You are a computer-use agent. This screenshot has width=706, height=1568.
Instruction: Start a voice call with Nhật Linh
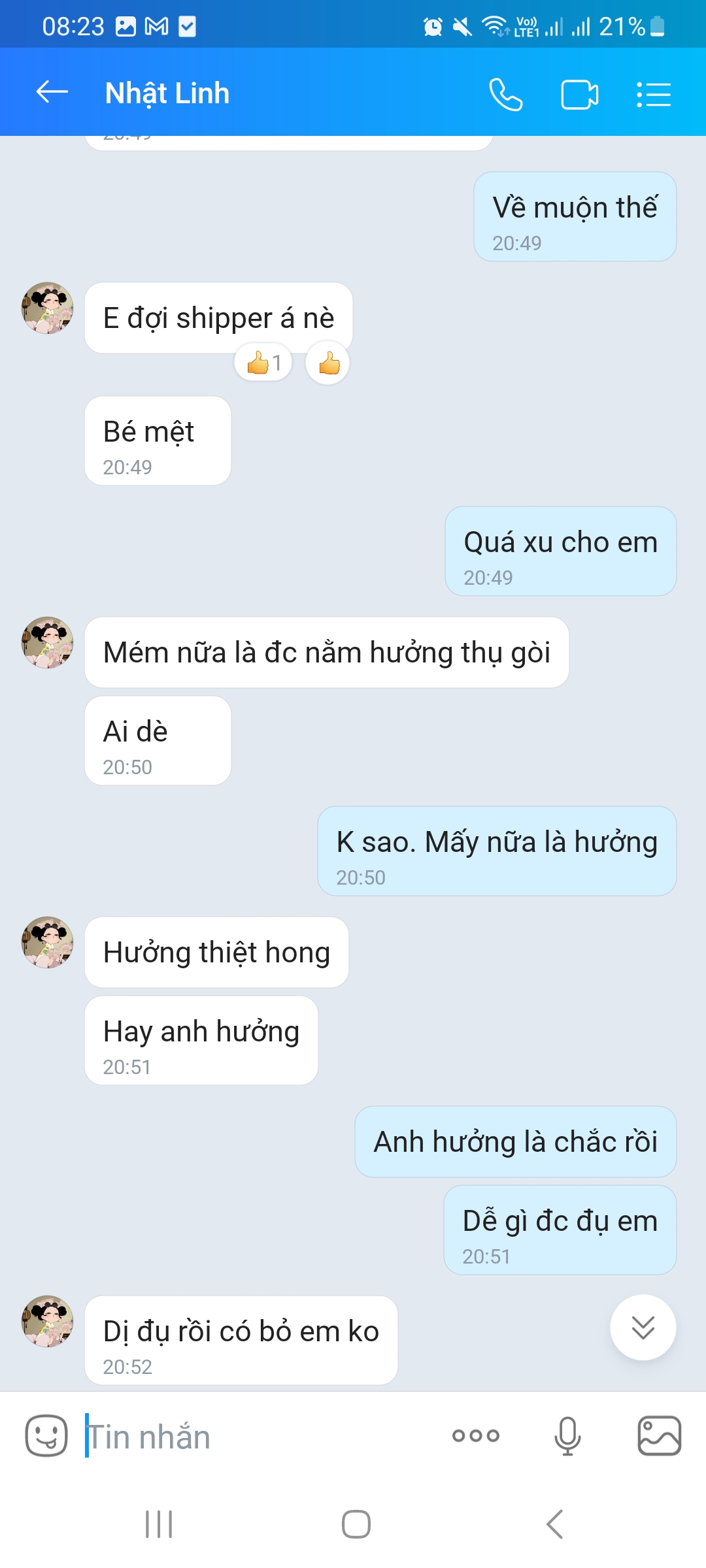(505, 95)
